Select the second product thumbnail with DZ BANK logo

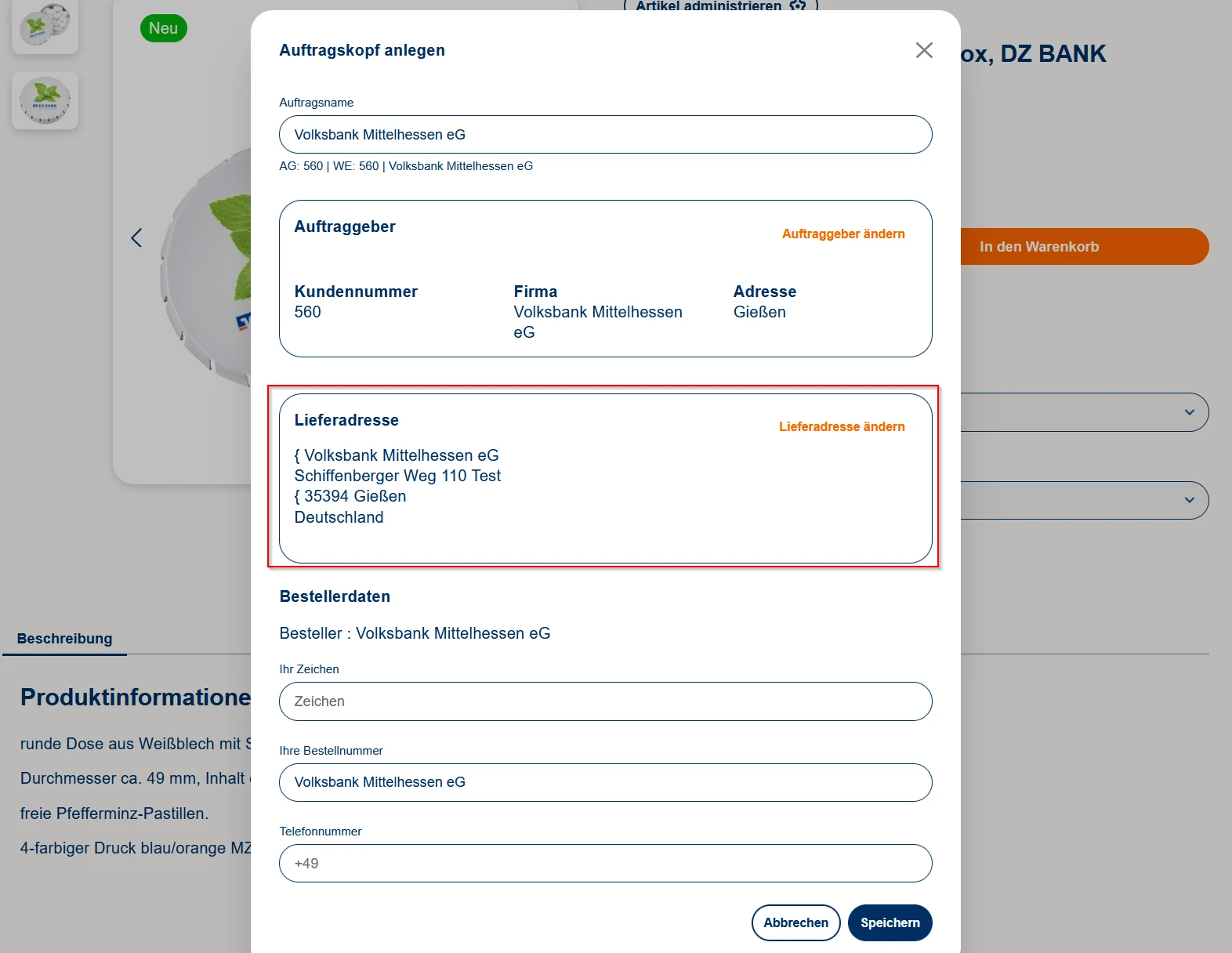pos(45,100)
